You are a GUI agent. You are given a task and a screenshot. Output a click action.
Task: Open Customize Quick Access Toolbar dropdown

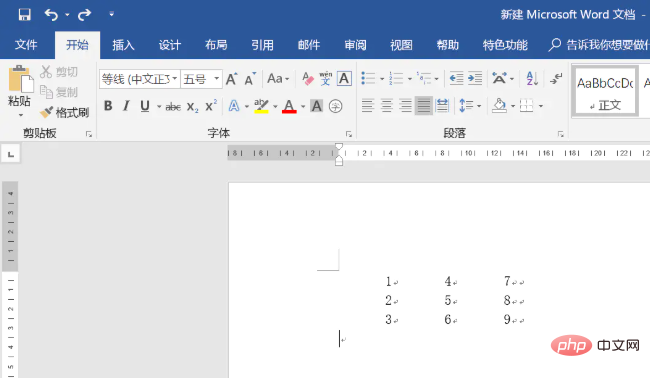point(112,14)
